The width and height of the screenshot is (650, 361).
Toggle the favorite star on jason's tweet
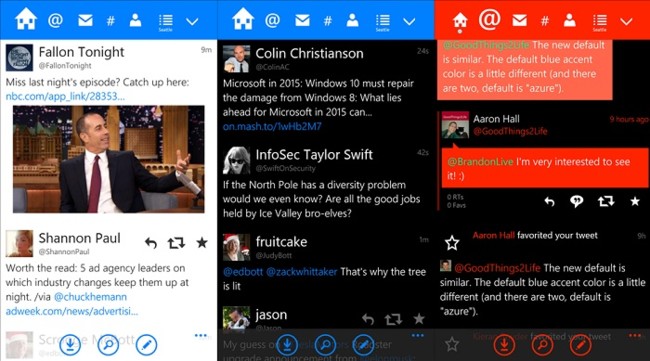coord(419,319)
